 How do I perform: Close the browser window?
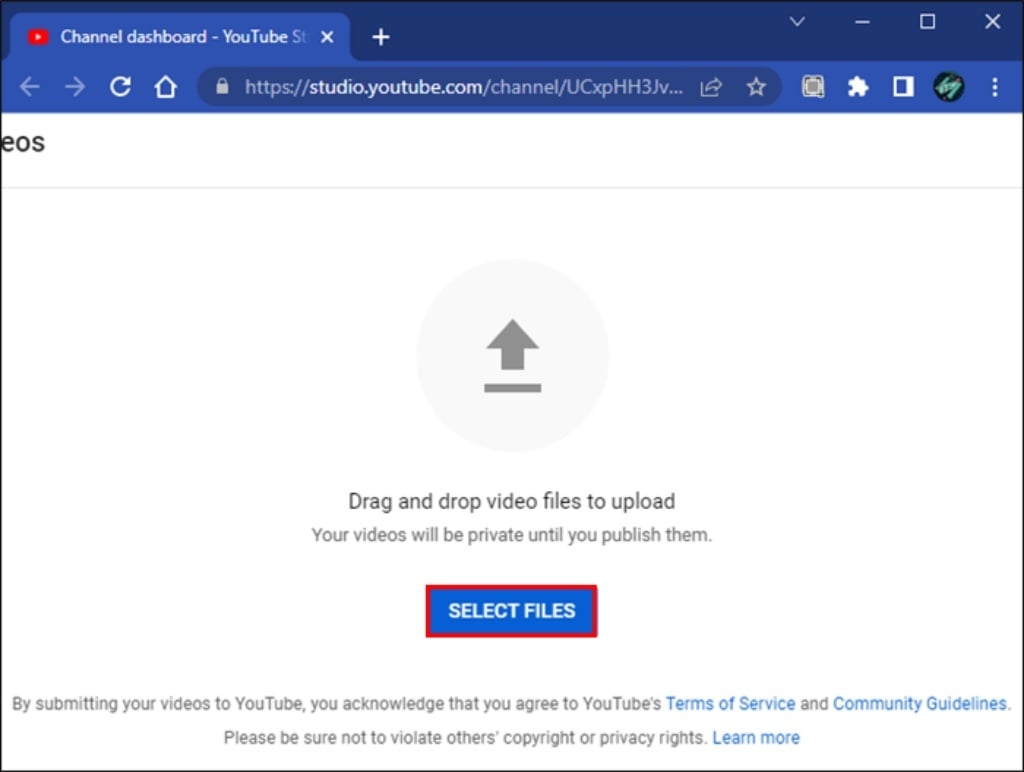click(x=993, y=22)
